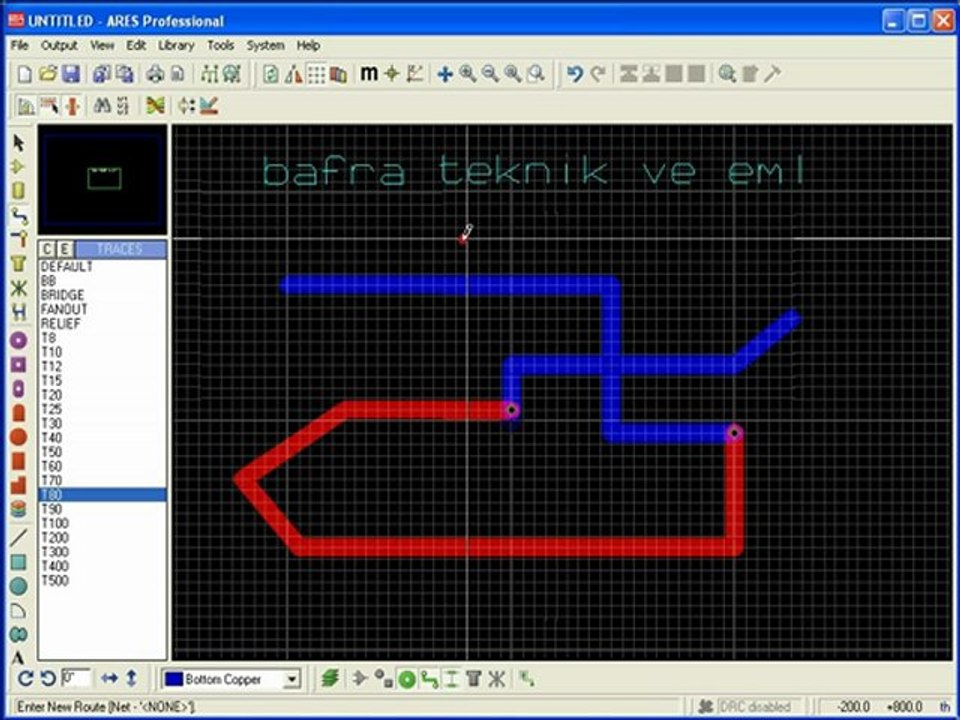Screen dimensions: 960x720
Task: Click the vertical mirror flip arrow
Action: (131, 678)
